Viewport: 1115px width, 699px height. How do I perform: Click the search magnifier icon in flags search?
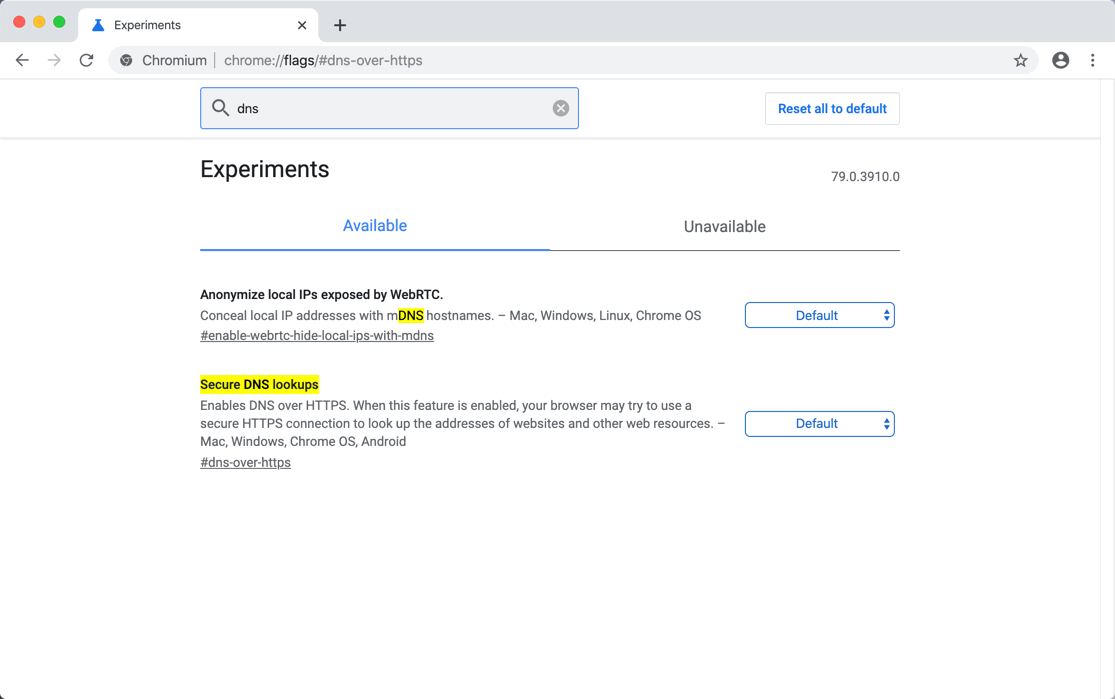[220, 107]
